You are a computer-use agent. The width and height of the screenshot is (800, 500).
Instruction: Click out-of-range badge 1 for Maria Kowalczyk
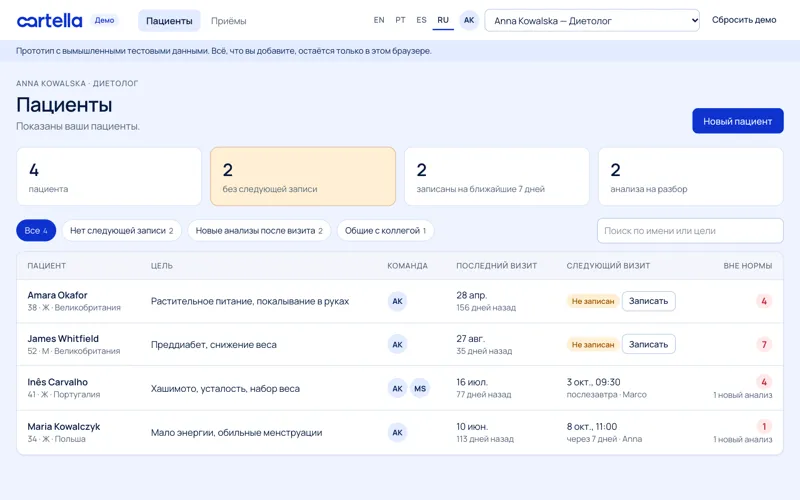(764, 426)
